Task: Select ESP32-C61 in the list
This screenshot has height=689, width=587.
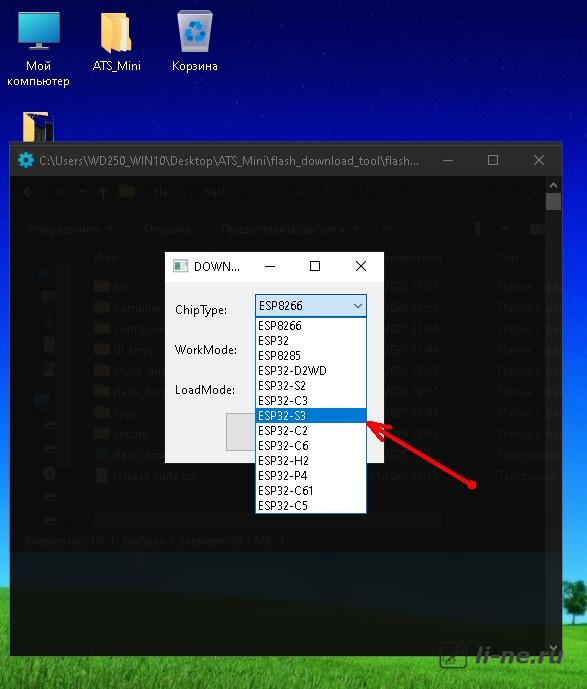Action: pos(311,490)
